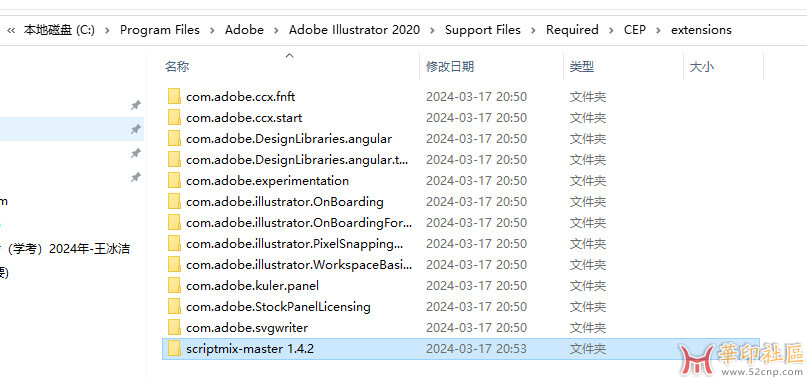Viewport: 807px width, 379px height.
Task: Click the com.adobe.kuler.panel folder icon
Action: (x=174, y=286)
